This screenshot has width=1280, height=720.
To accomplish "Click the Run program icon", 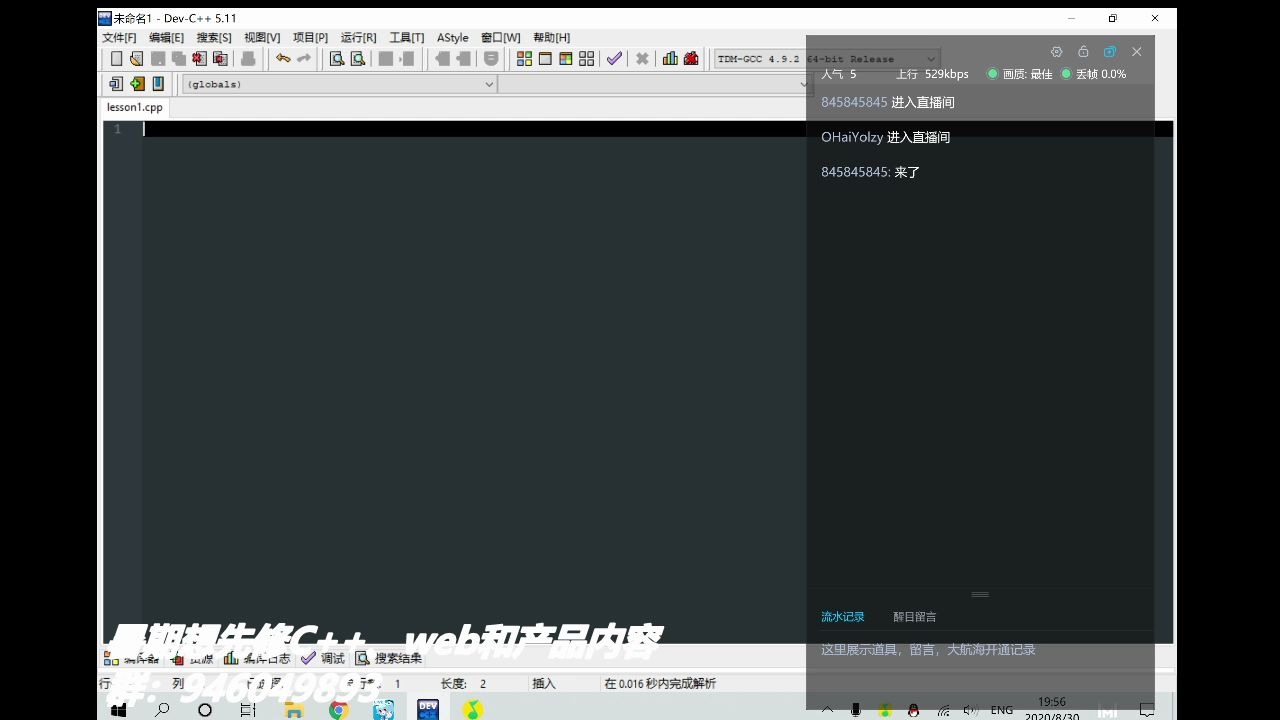I will pos(545,59).
